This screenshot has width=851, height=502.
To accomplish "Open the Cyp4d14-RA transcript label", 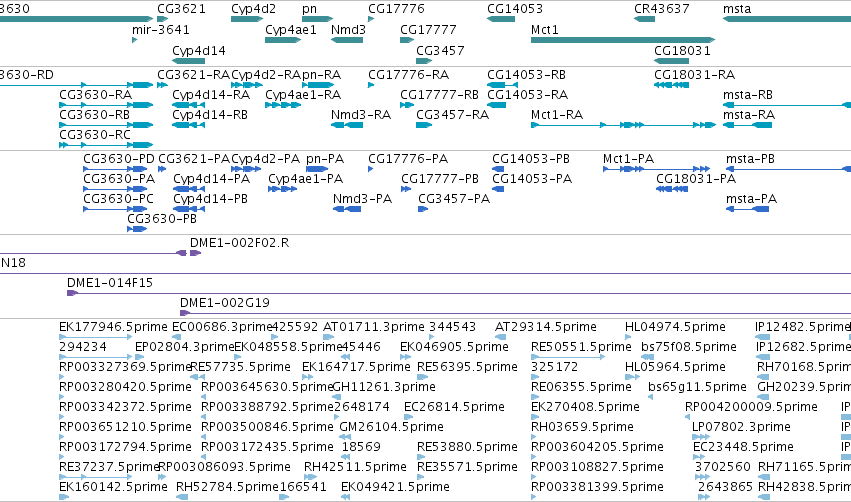I will pos(211,94).
